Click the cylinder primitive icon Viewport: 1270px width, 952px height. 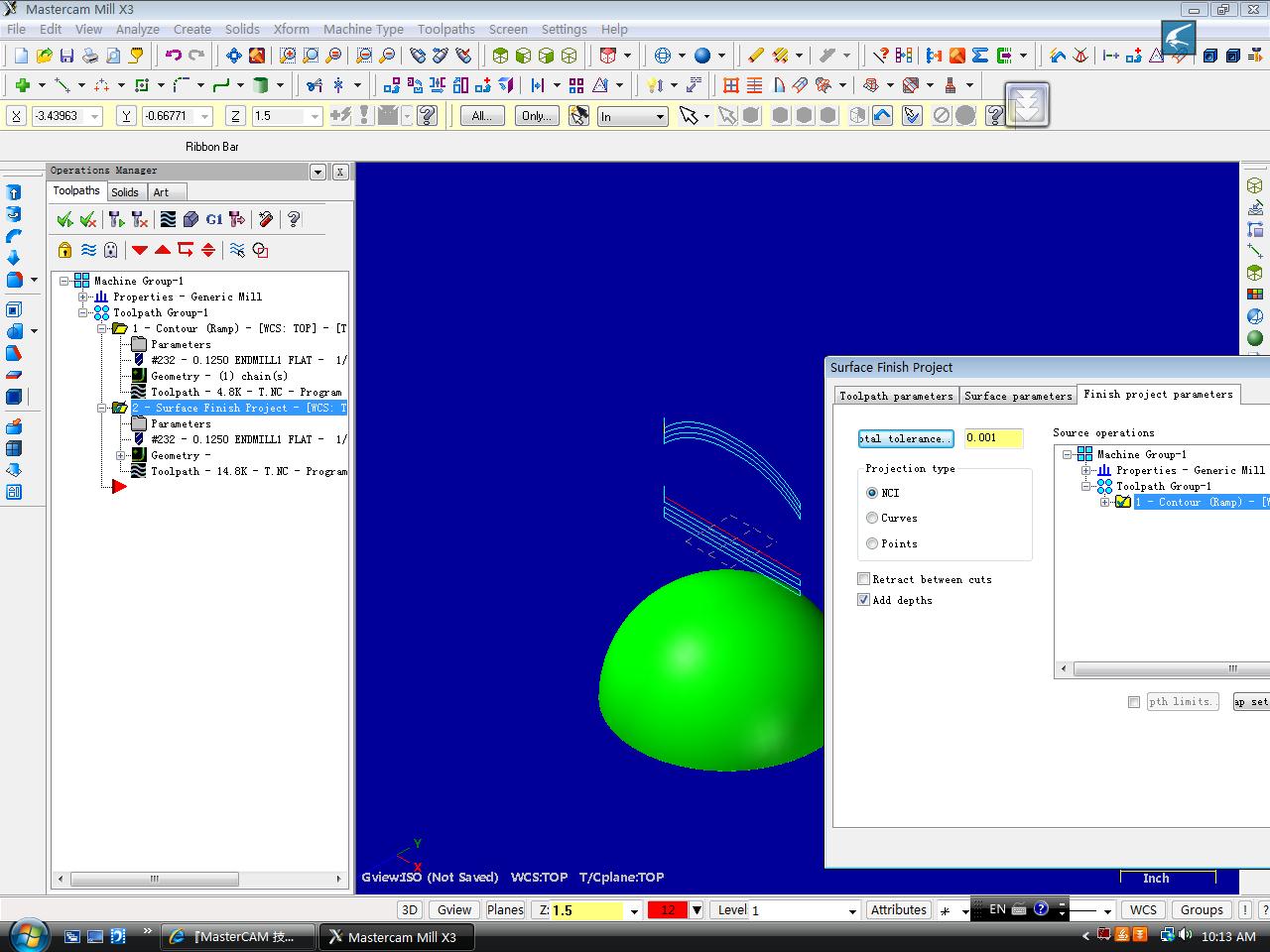260,85
